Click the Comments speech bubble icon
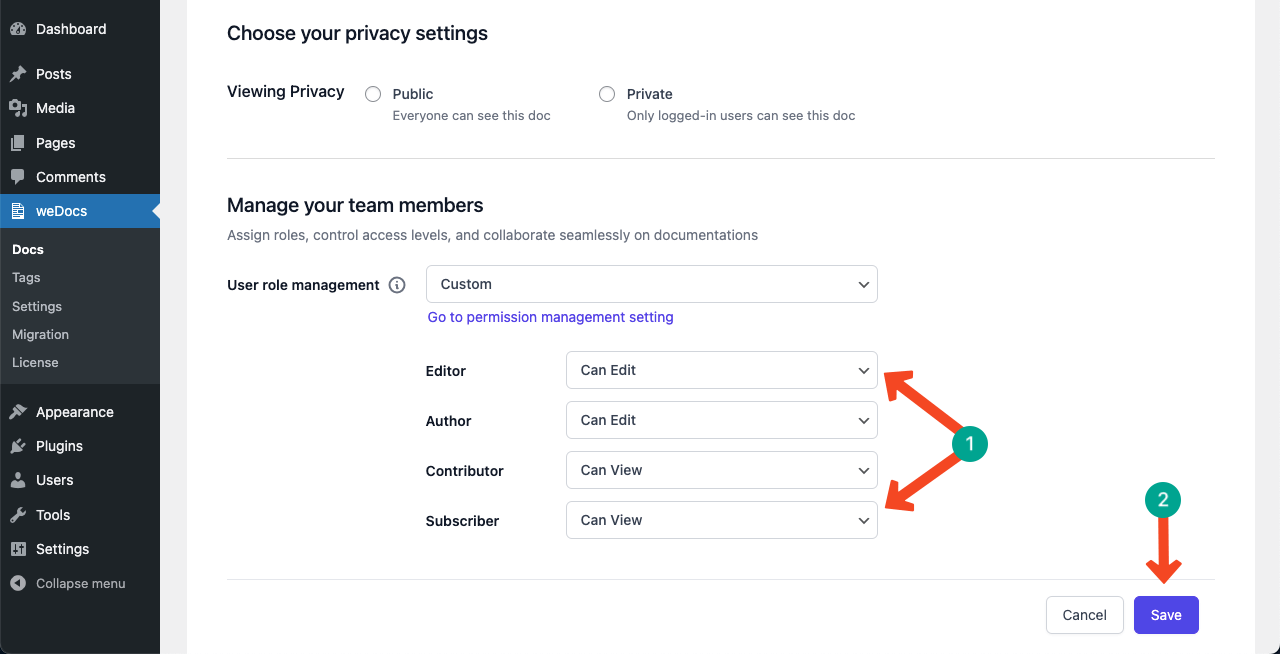The image size is (1280, 654). (18, 177)
